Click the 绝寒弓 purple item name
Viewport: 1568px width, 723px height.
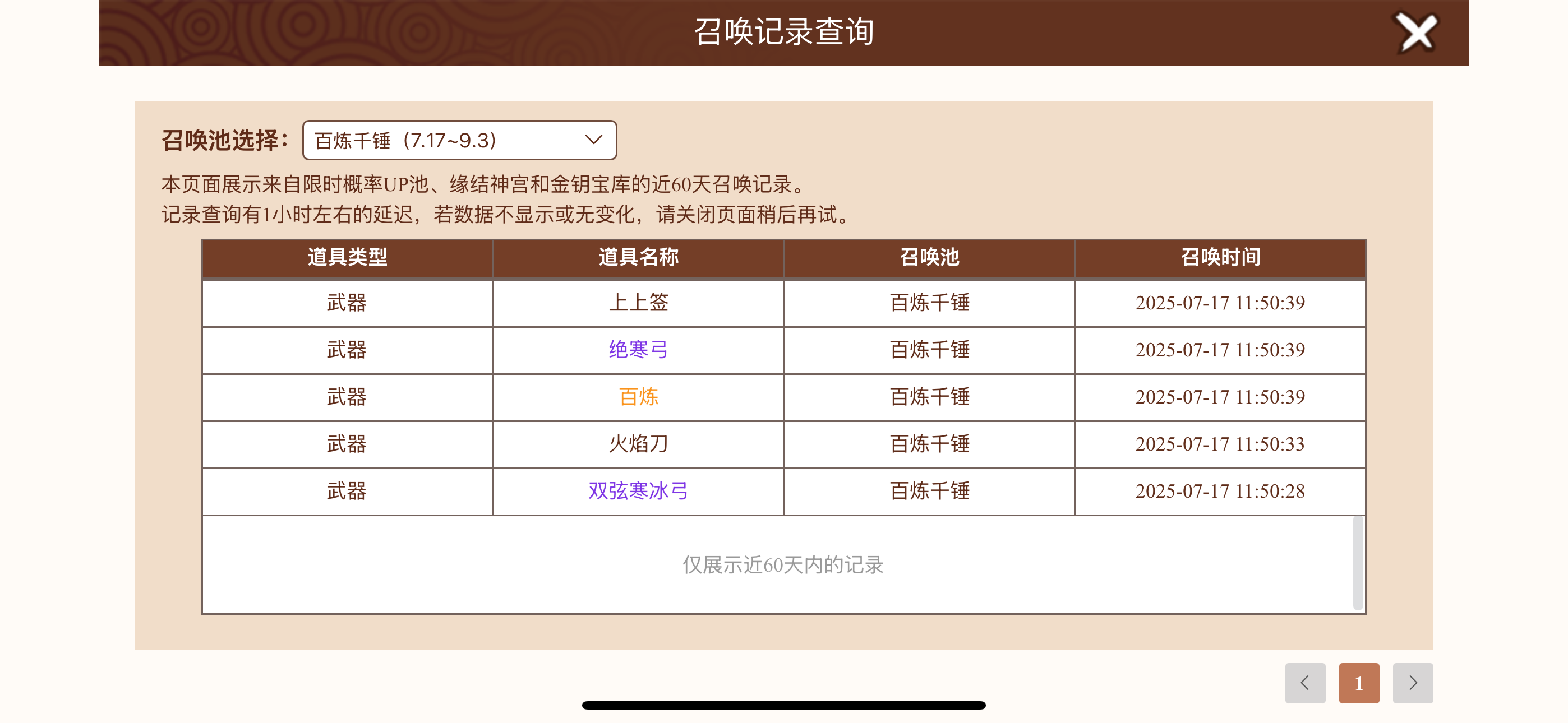(639, 350)
